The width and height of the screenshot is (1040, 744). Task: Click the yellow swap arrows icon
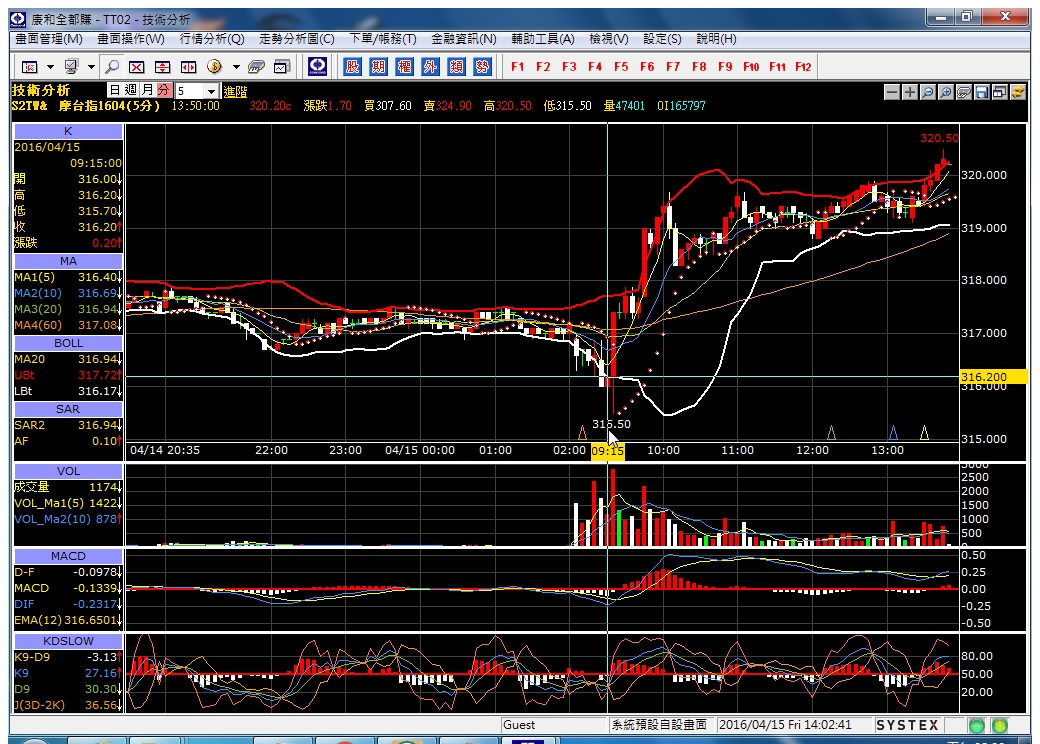click(x=1017, y=92)
